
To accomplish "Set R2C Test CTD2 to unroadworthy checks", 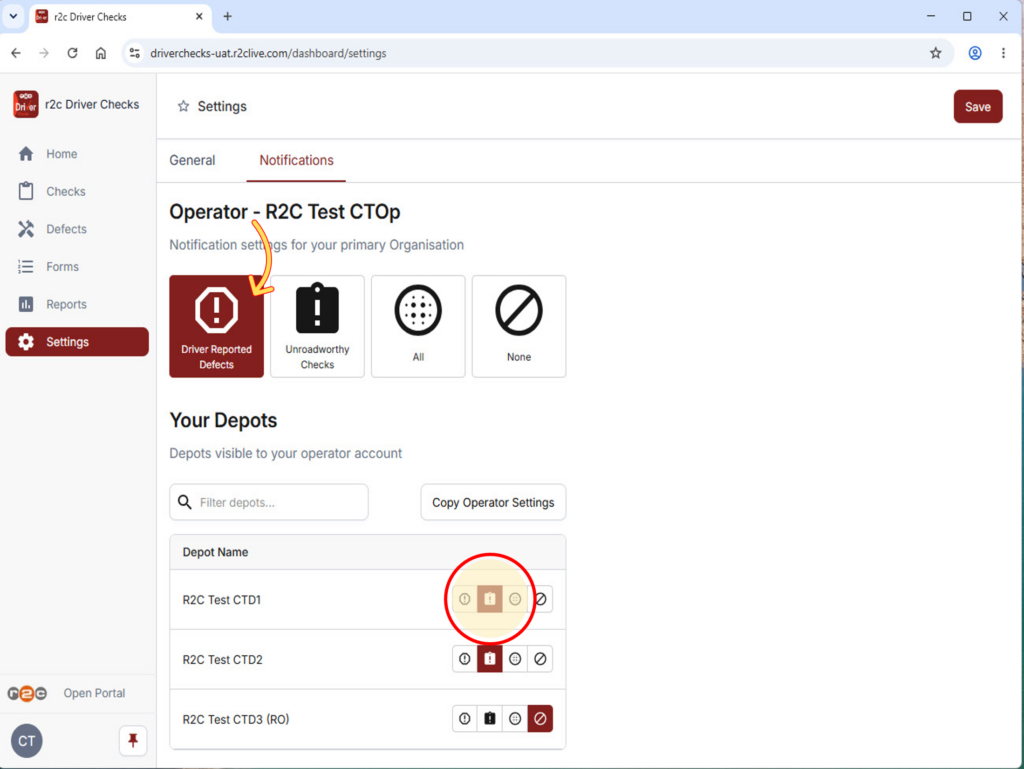I will coord(490,659).
